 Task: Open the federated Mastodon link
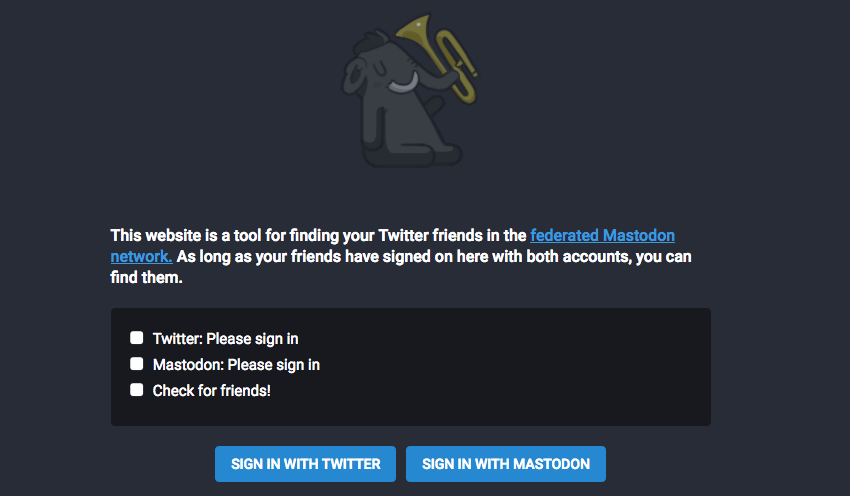(602, 235)
